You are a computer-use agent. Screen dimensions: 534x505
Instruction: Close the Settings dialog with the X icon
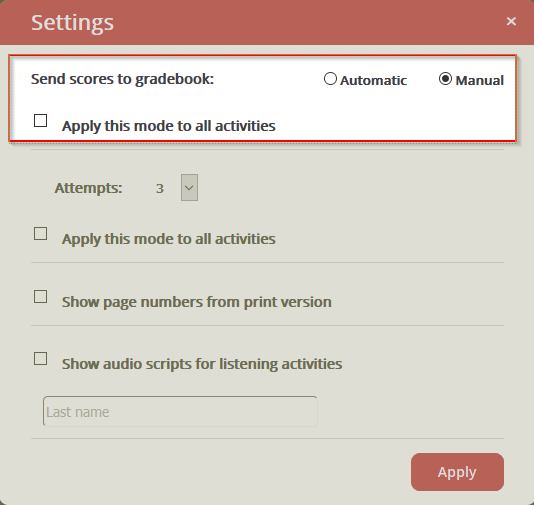pos(511,21)
